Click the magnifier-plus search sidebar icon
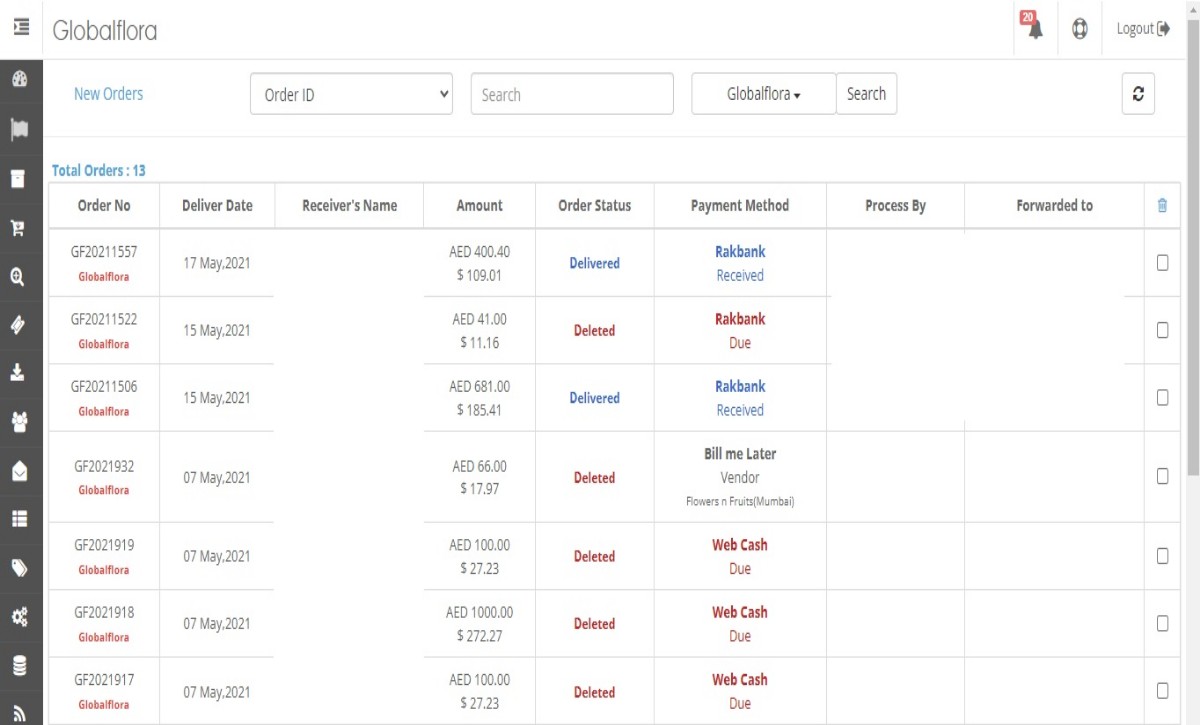 pyautogui.click(x=18, y=277)
